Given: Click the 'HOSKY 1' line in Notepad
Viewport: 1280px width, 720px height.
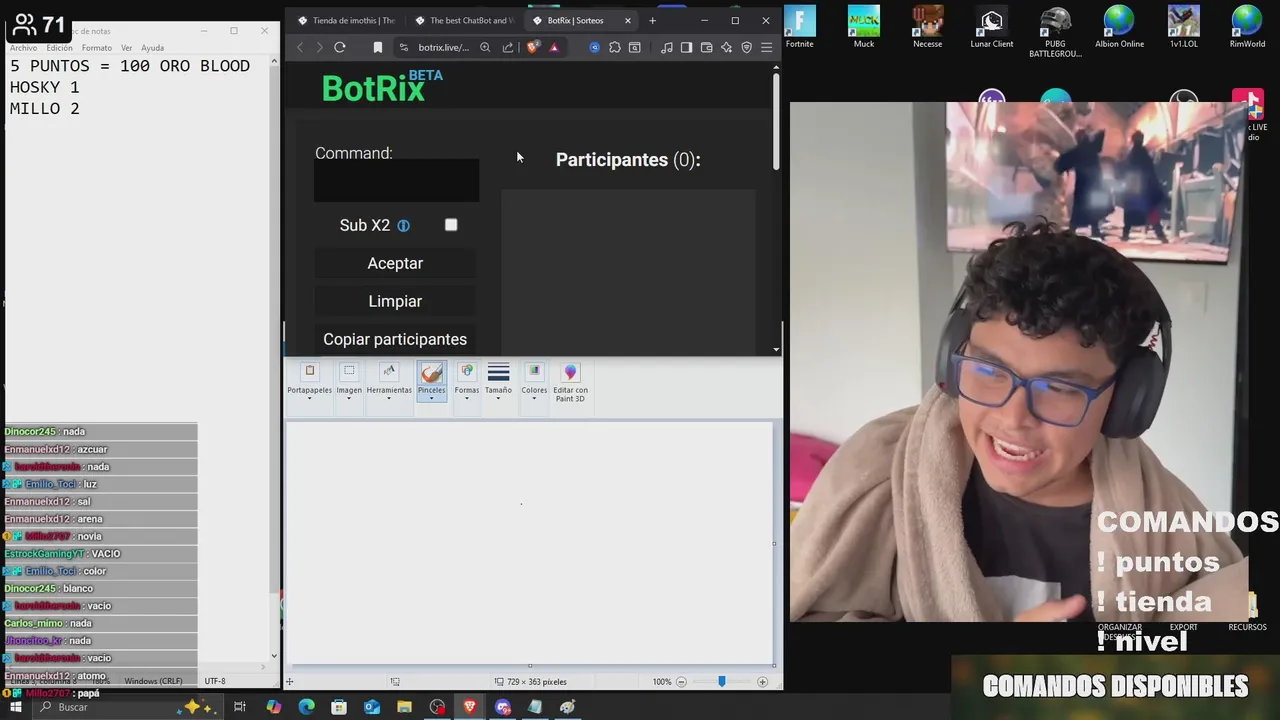Looking at the screenshot, I should (x=44, y=87).
